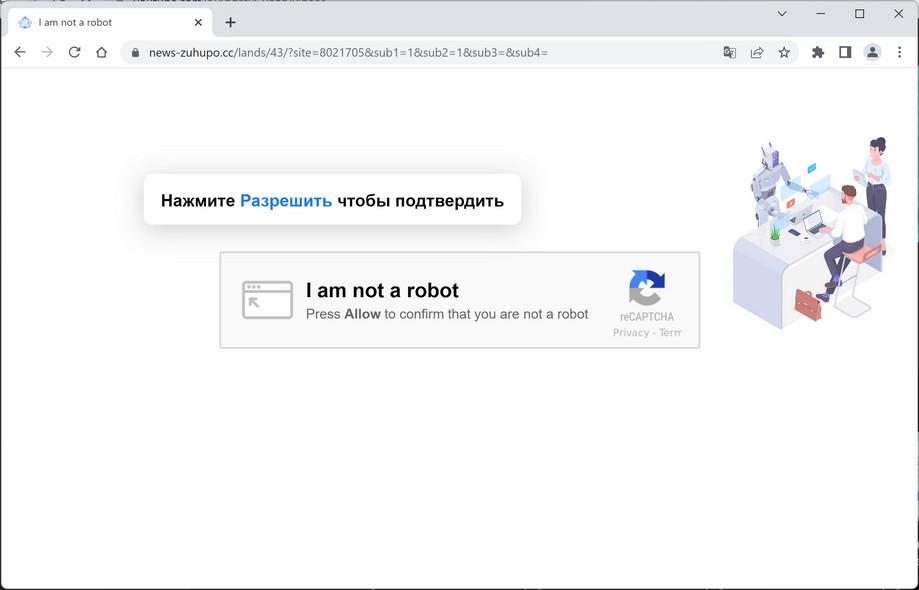Image resolution: width=919 pixels, height=590 pixels.
Task: Click the browser window icon in captcha box
Action: tap(267, 300)
